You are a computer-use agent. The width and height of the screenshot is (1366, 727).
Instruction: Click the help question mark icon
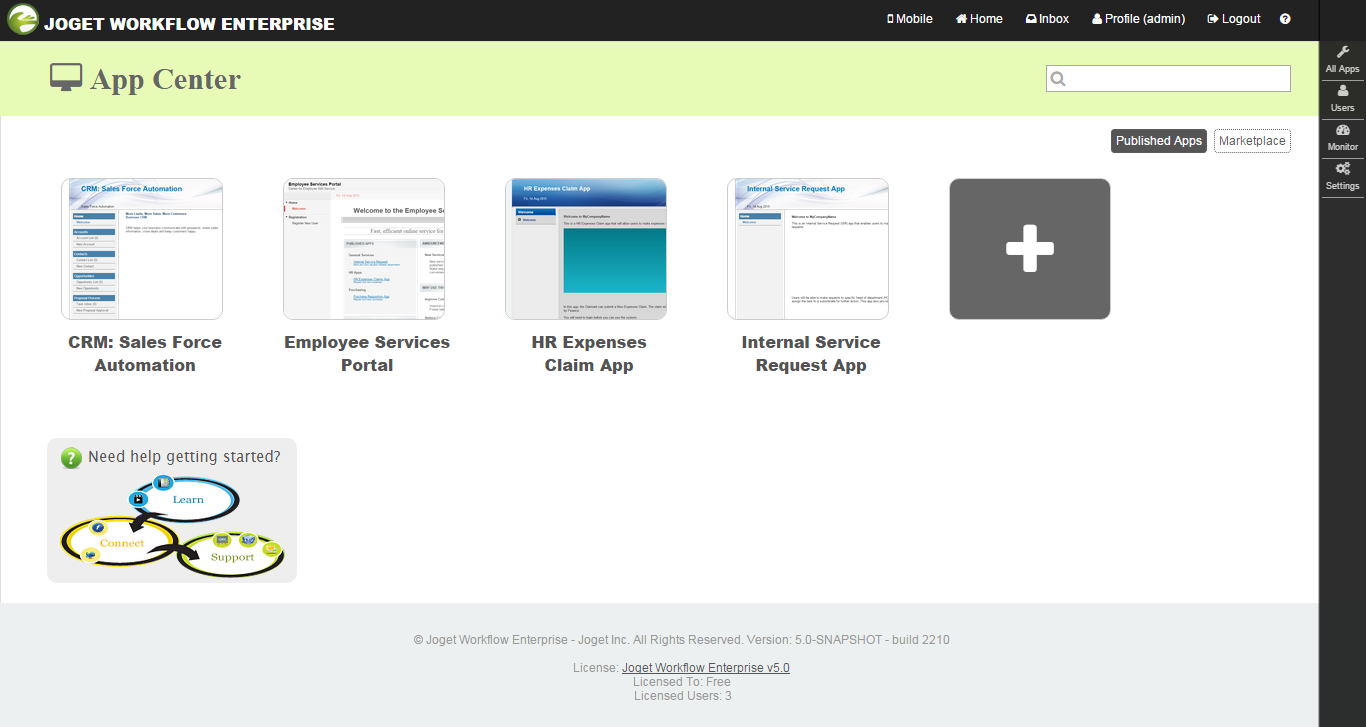click(1285, 19)
